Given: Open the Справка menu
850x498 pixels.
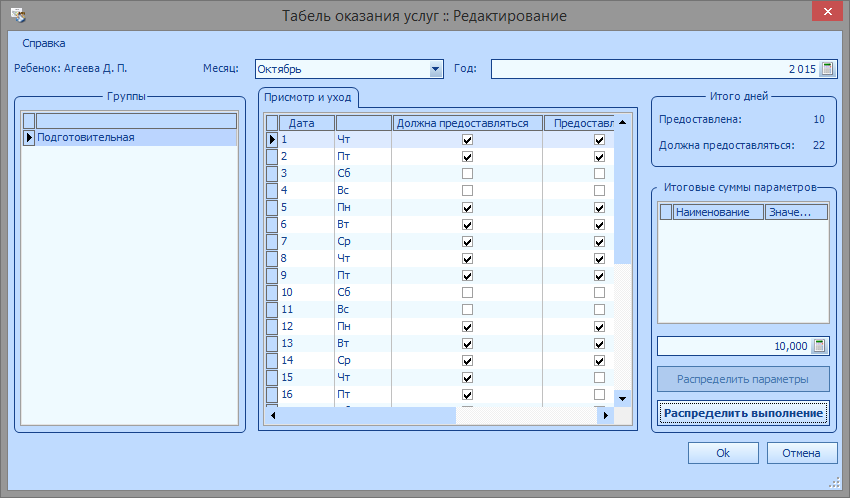Looking at the screenshot, I should click(44, 43).
